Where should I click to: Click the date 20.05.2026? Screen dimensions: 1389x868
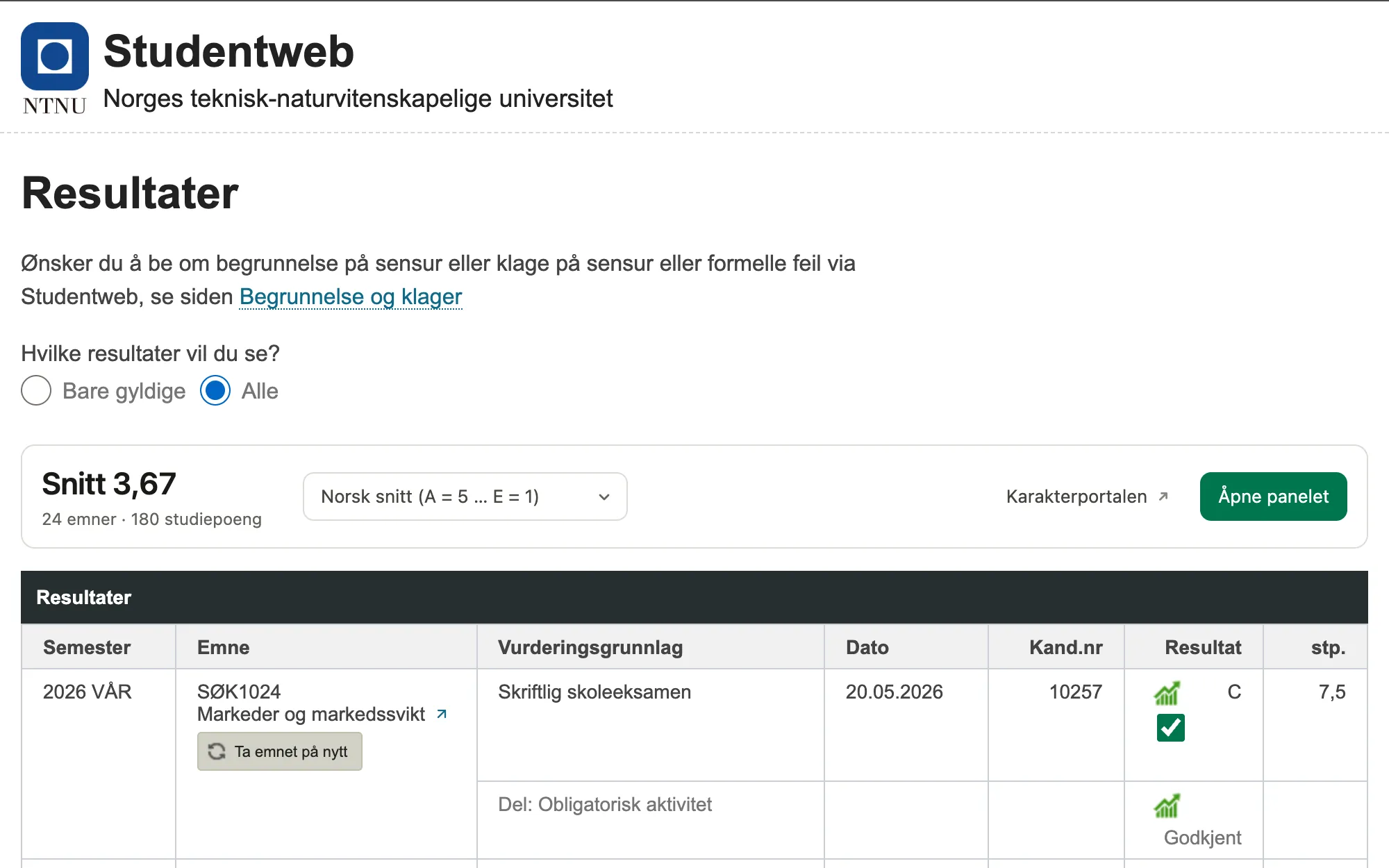(x=895, y=692)
